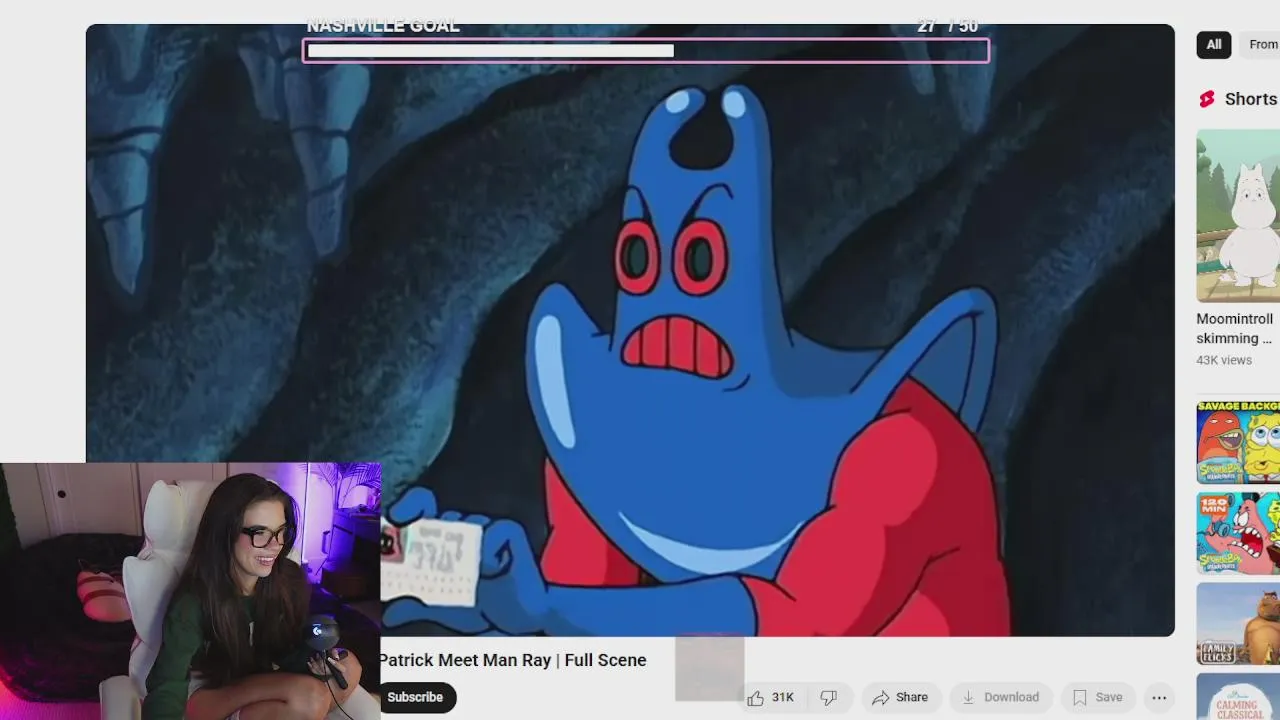Image resolution: width=1280 pixels, height=720 pixels.
Task: Like the video with 31K likes
Action: 770,698
